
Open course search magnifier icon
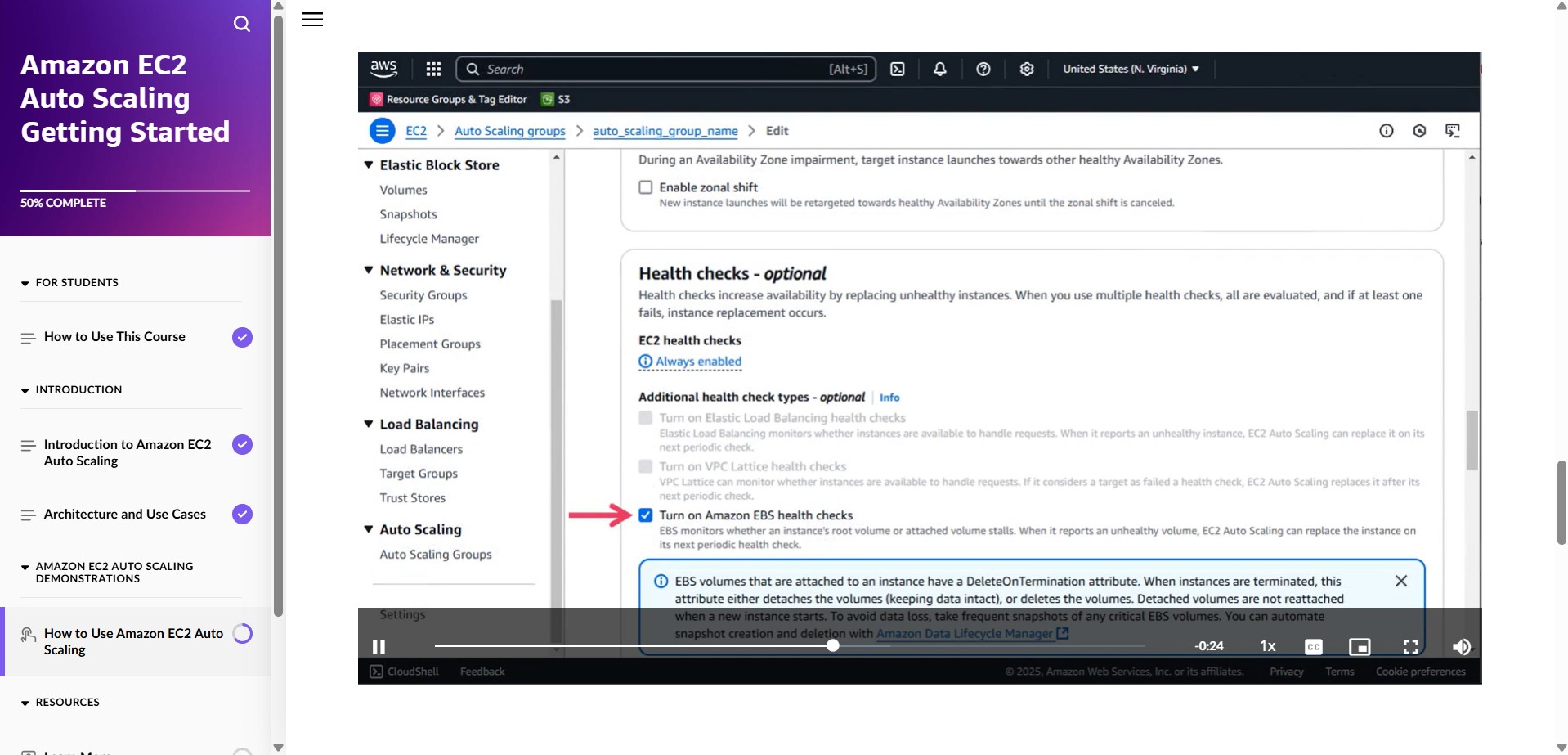(242, 24)
